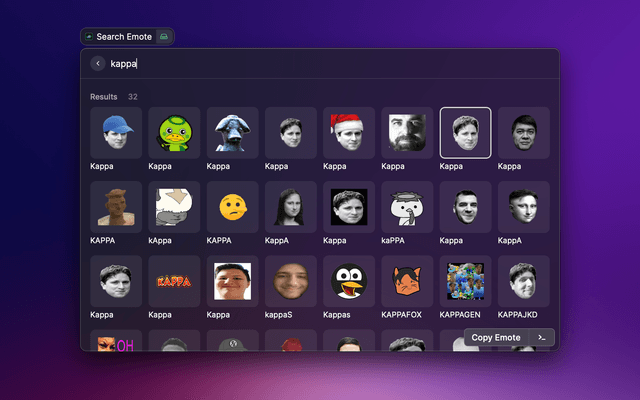
Task: Select the bearded man Kappa emote
Action: pyautogui.click(x=407, y=133)
